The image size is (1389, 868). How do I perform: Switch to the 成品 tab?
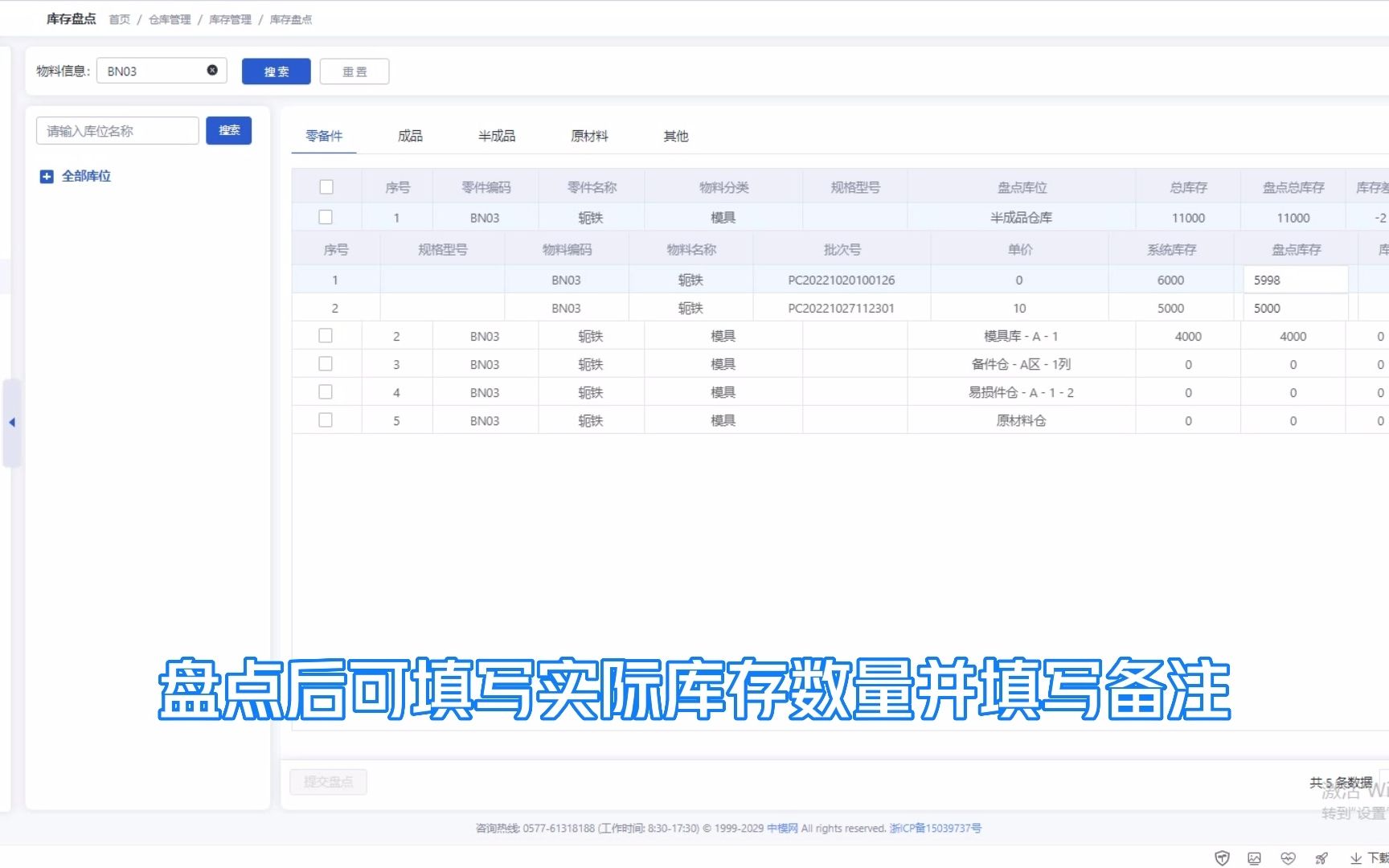tap(410, 136)
